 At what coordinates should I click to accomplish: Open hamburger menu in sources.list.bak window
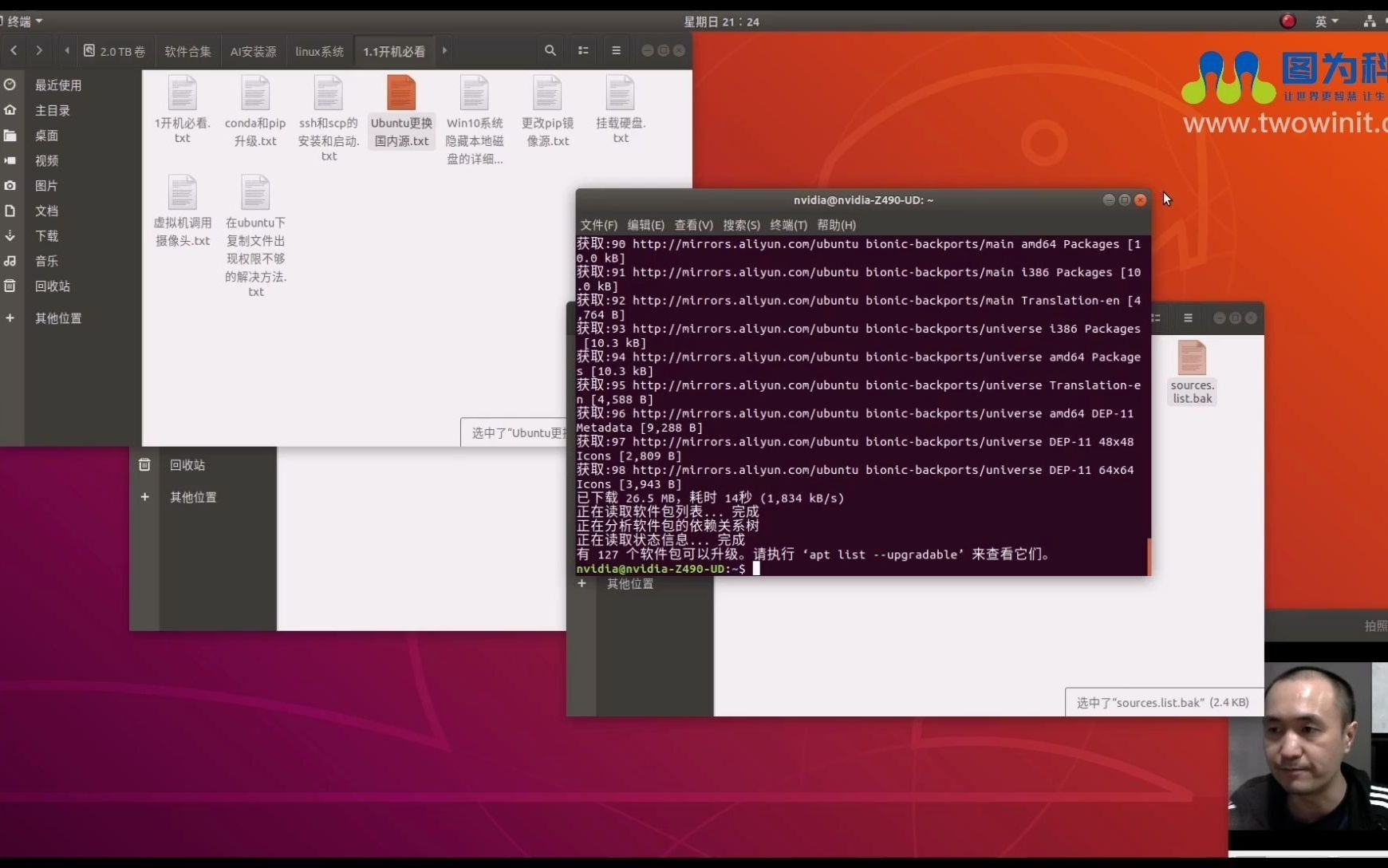(x=1188, y=318)
